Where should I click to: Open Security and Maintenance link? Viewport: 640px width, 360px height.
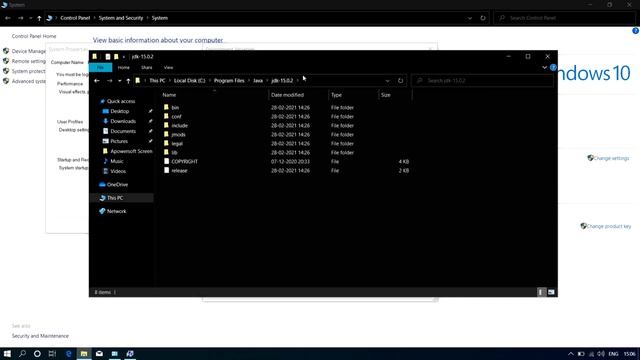[40, 336]
